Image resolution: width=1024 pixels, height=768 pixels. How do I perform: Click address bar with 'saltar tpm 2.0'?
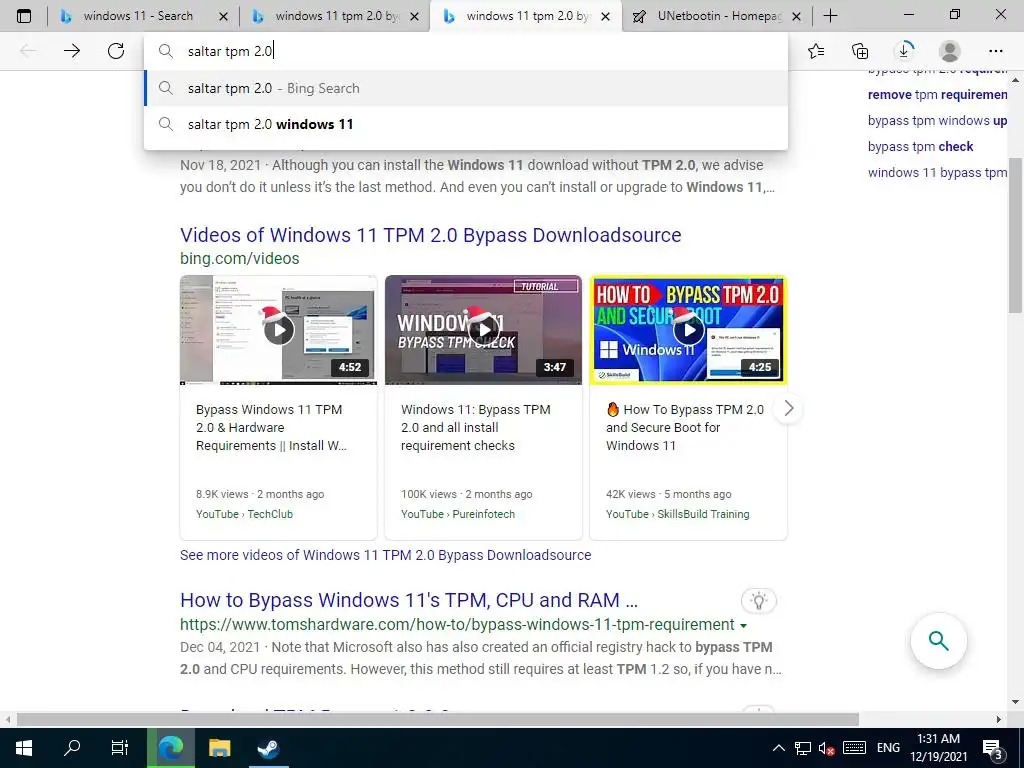pos(465,51)
